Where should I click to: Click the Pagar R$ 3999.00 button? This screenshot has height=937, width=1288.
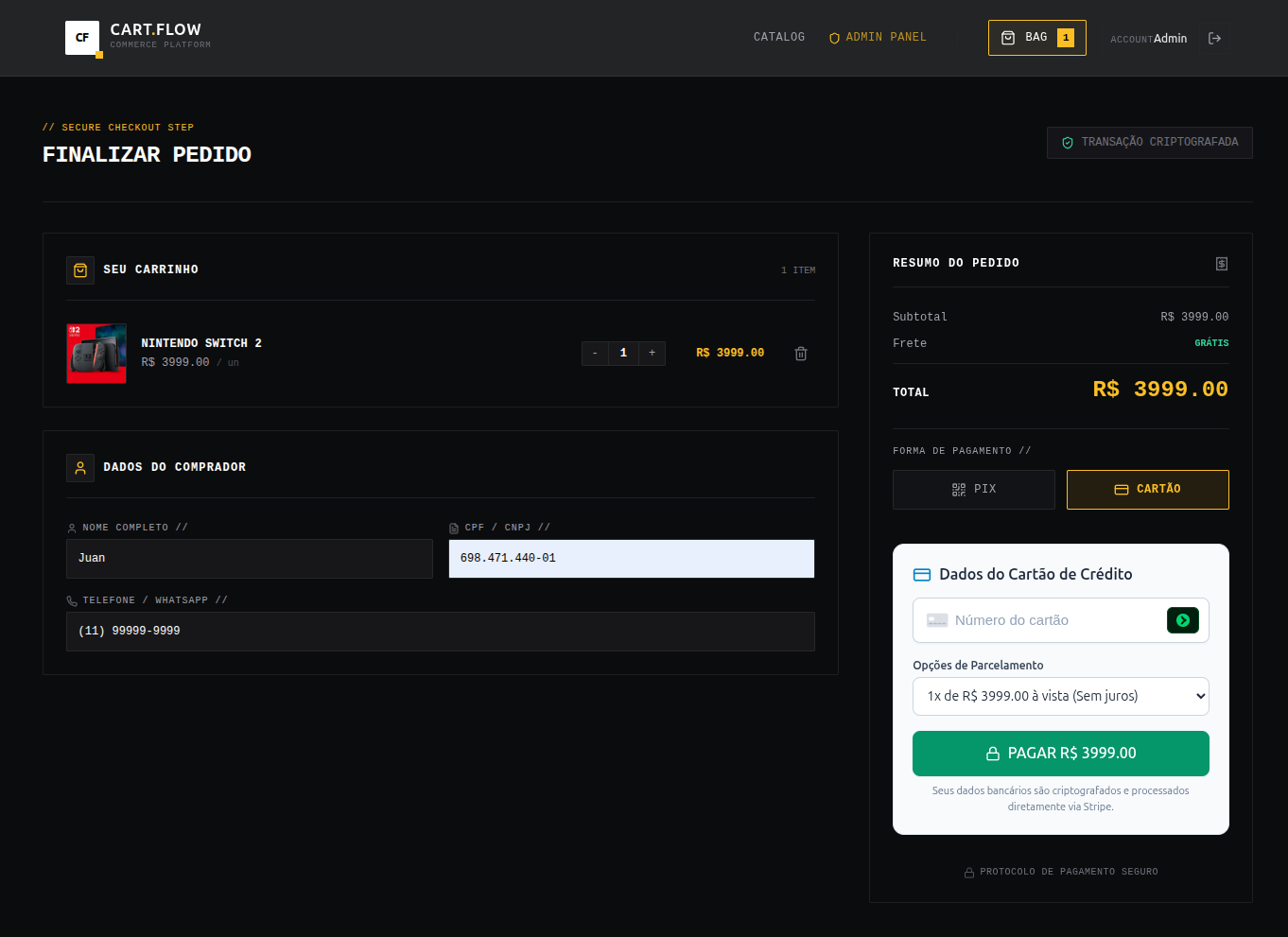pos(1061,754)
